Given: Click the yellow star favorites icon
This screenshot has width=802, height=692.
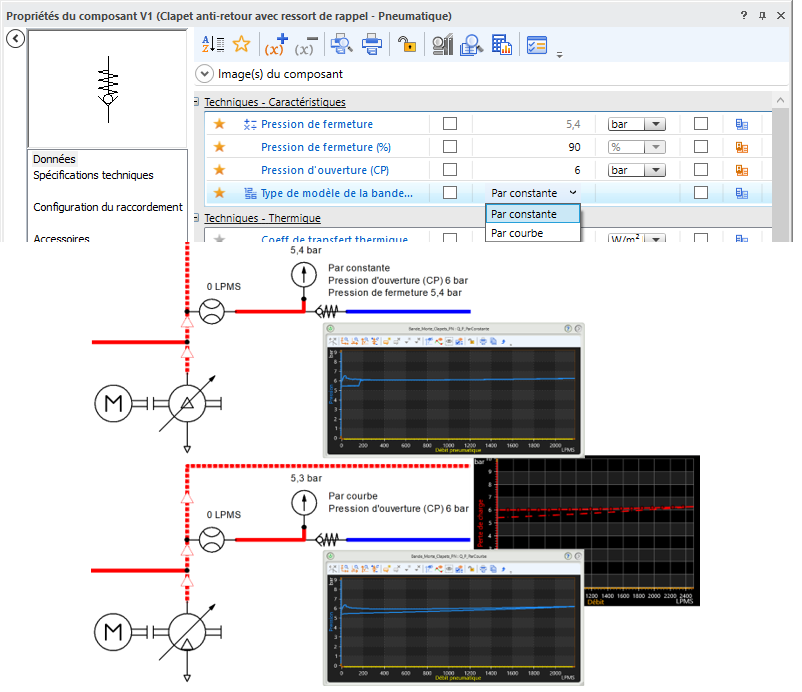Looking at the screenshot, I should point(241,44).
